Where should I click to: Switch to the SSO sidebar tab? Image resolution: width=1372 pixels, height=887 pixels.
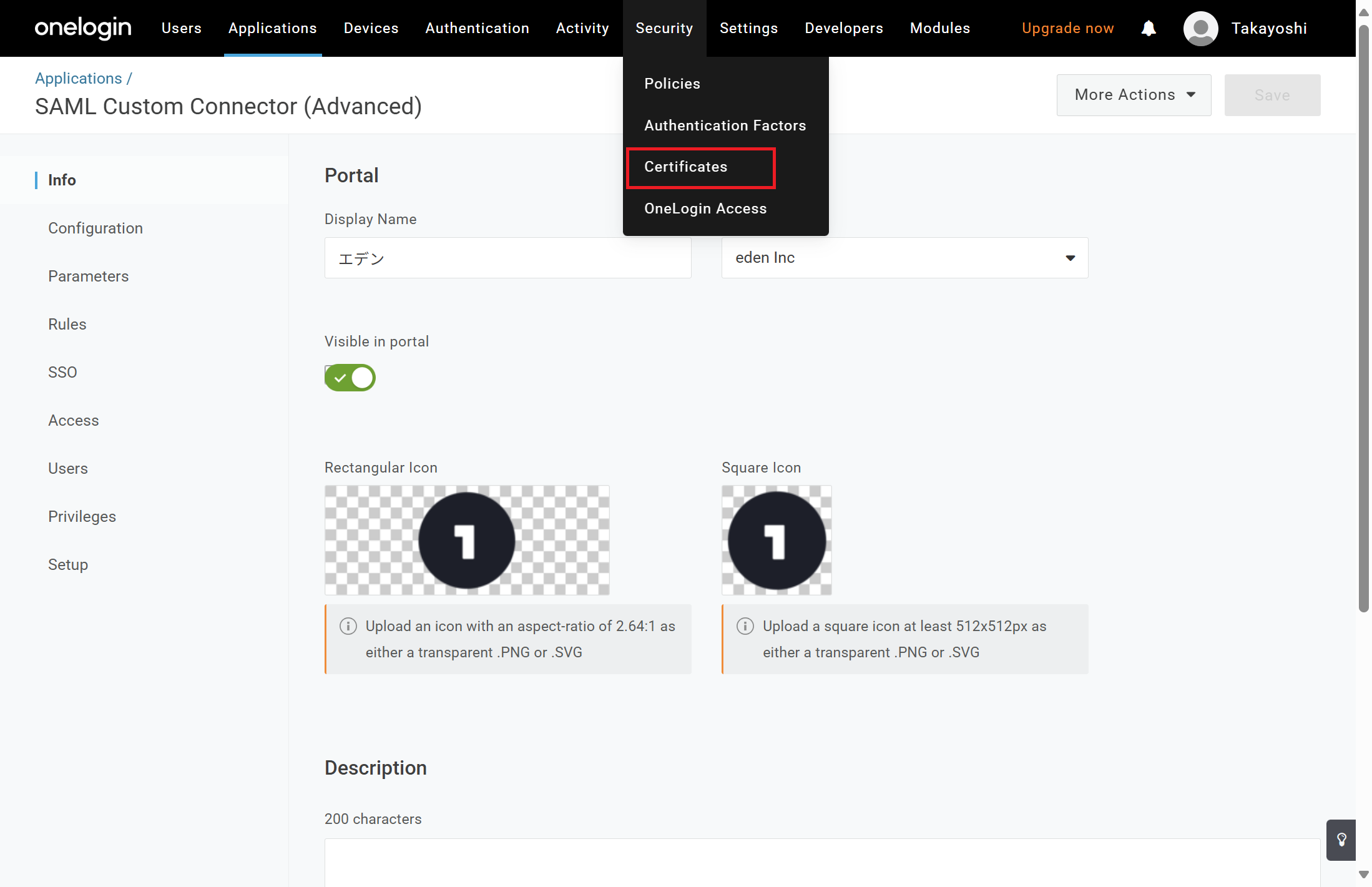pos(62,372)
